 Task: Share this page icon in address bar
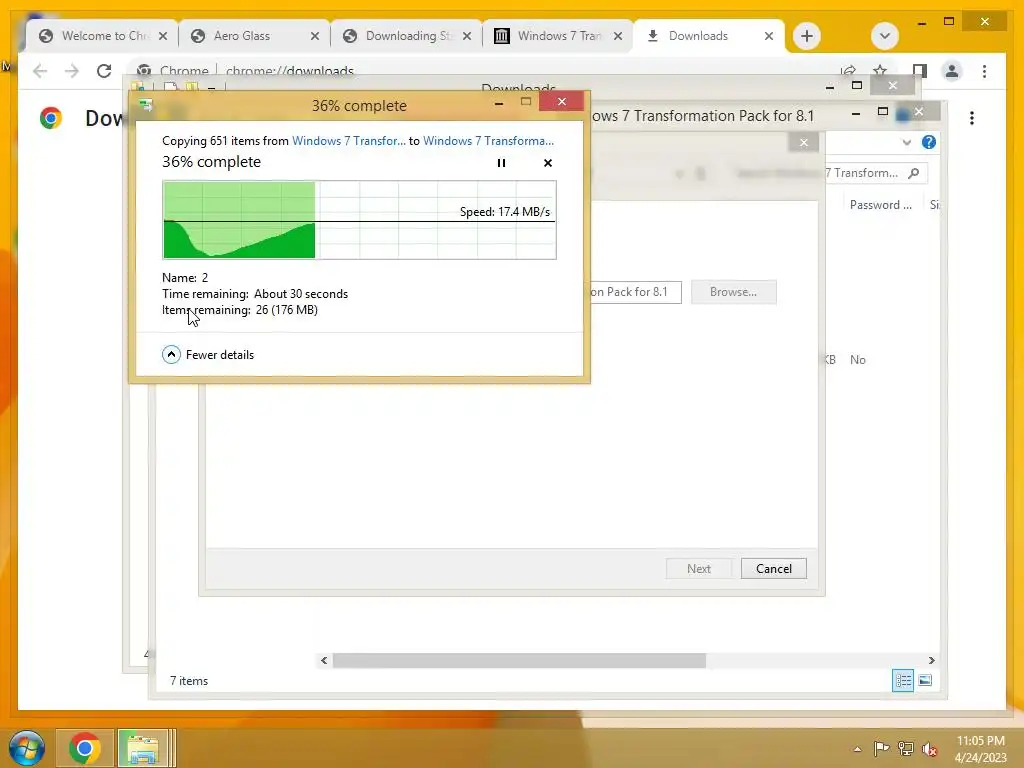[848, 70]
